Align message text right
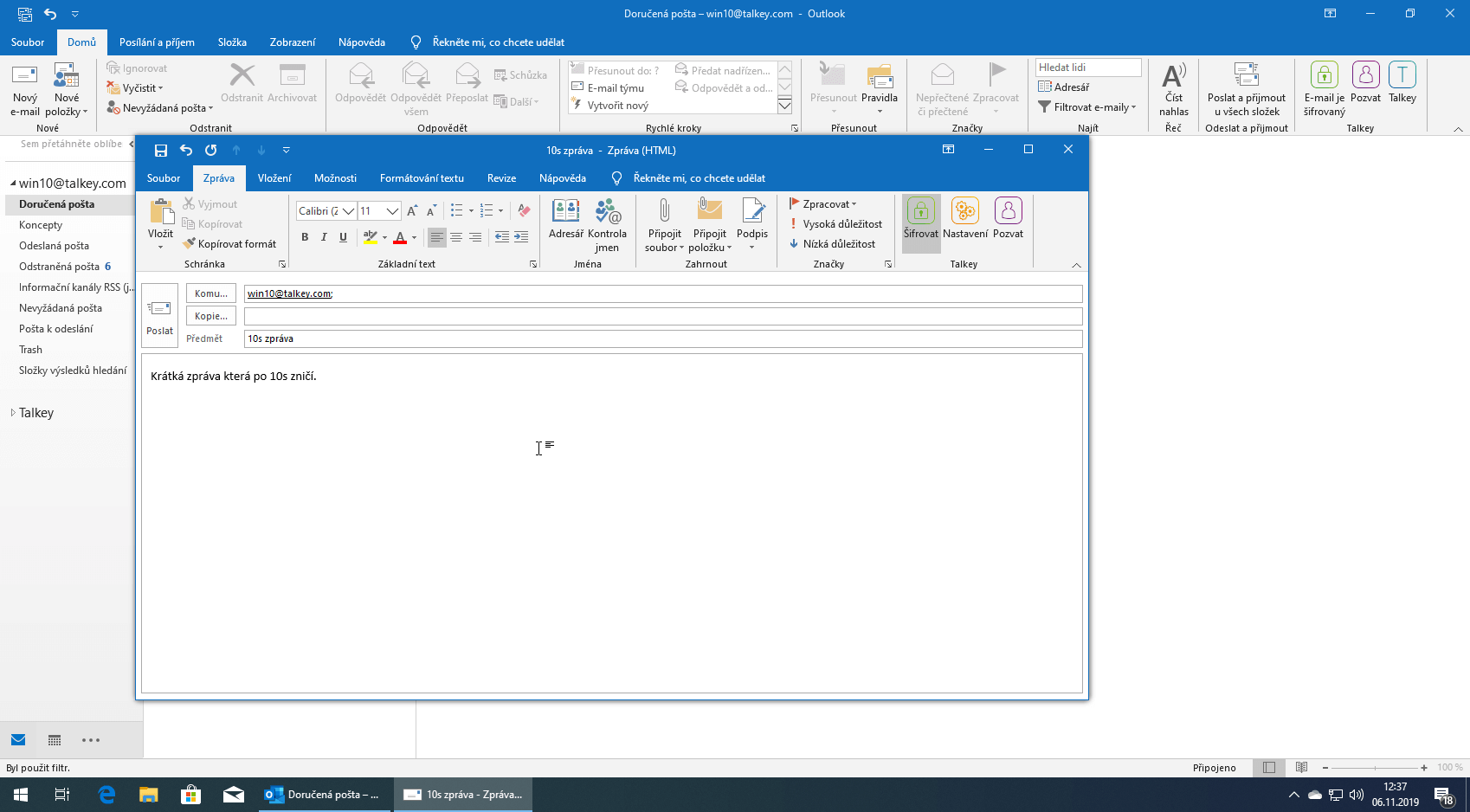Image resolution: width=1470 pixels, height=812 pixels. click(475, 237)
